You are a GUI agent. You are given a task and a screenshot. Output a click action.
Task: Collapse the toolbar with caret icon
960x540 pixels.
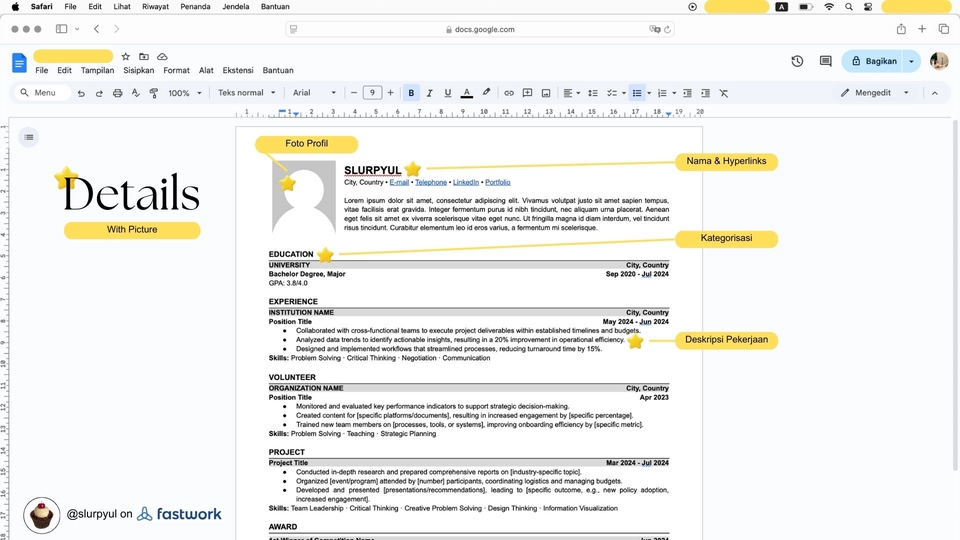click(934, 93)
